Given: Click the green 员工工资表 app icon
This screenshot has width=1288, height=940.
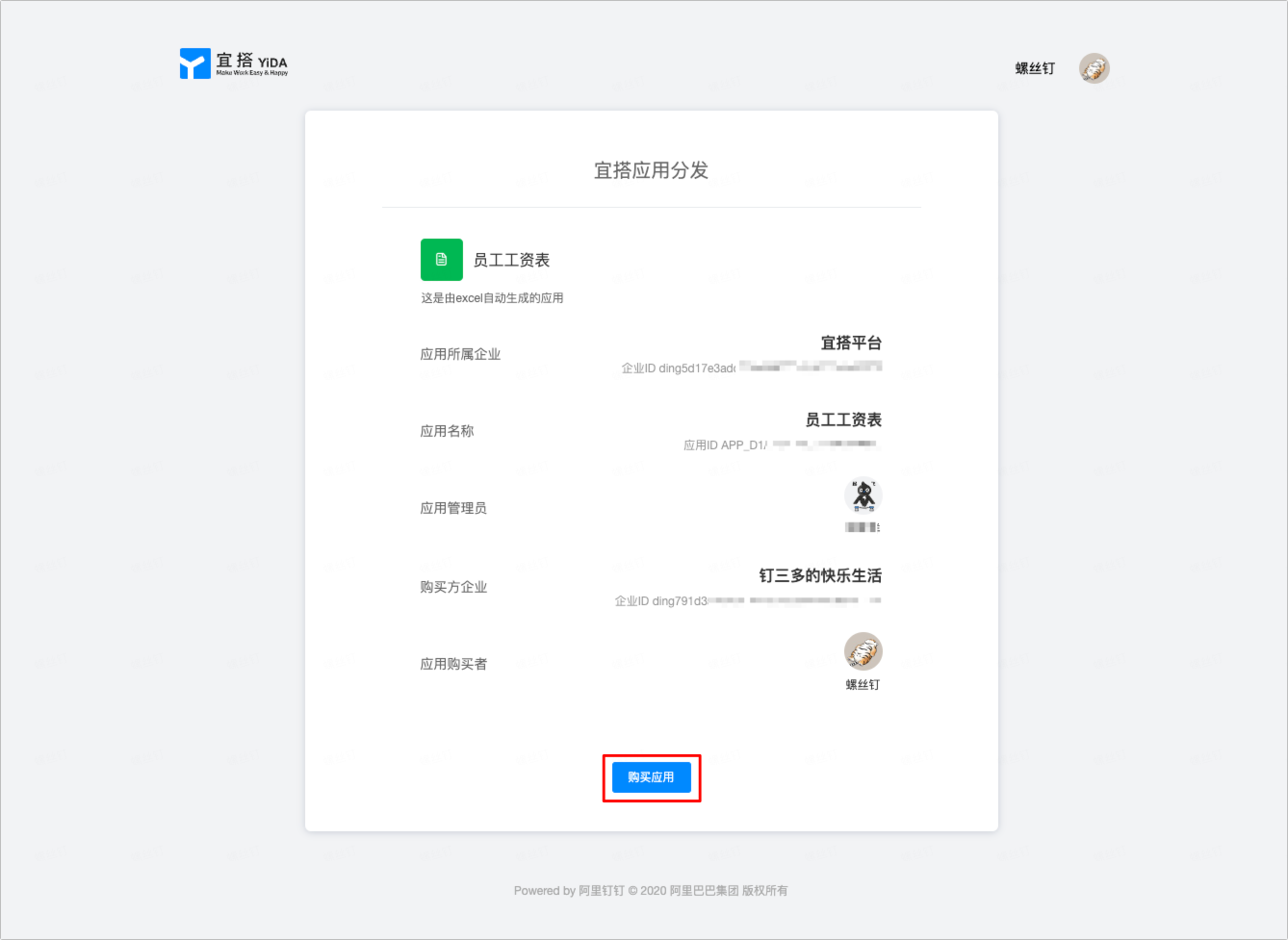Looking at the screenshot, I should (442, 260).
